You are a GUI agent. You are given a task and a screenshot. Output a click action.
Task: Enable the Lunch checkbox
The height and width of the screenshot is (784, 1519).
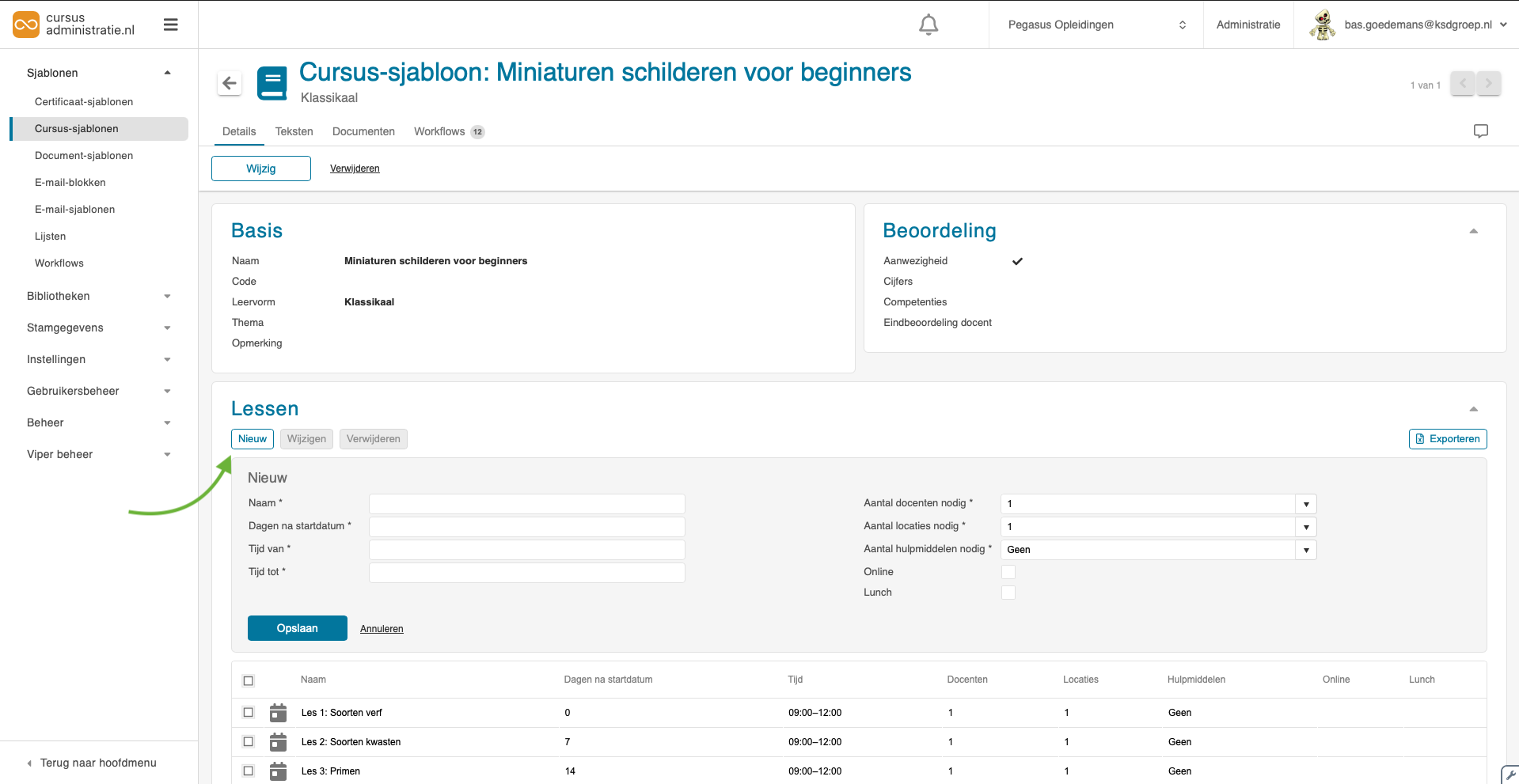click(1008, 592)
